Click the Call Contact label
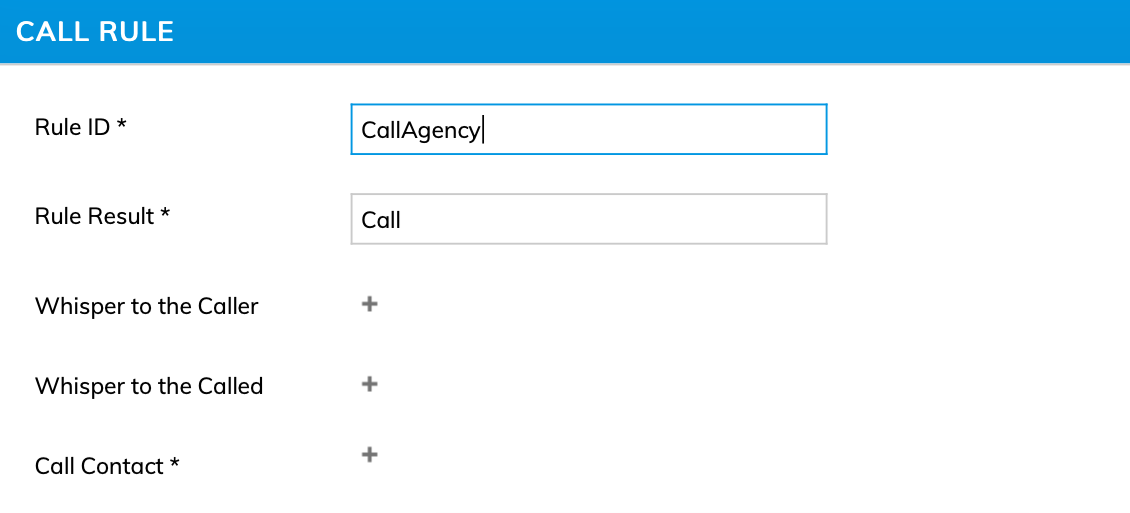The height and width of the screenshot is (513, 1130). click(99, 466)
